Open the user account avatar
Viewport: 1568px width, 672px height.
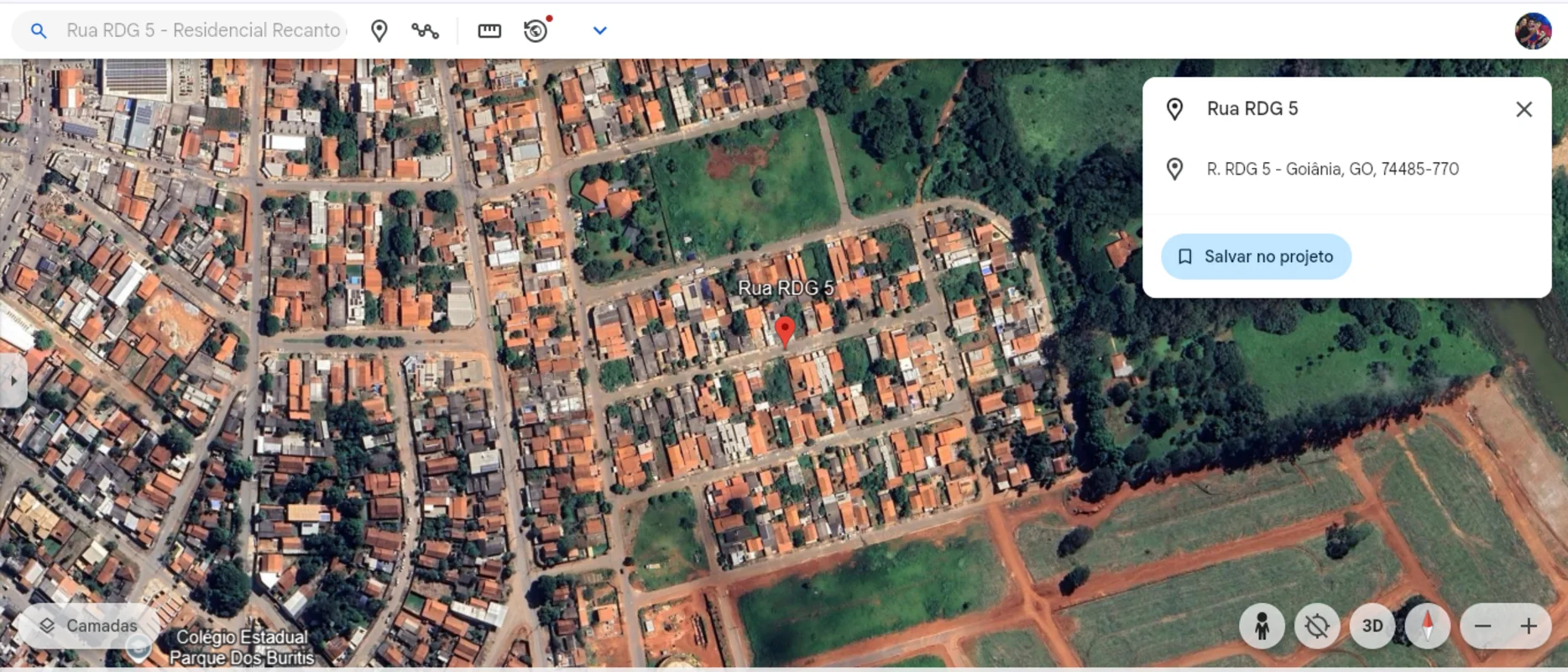[1533, 31]
